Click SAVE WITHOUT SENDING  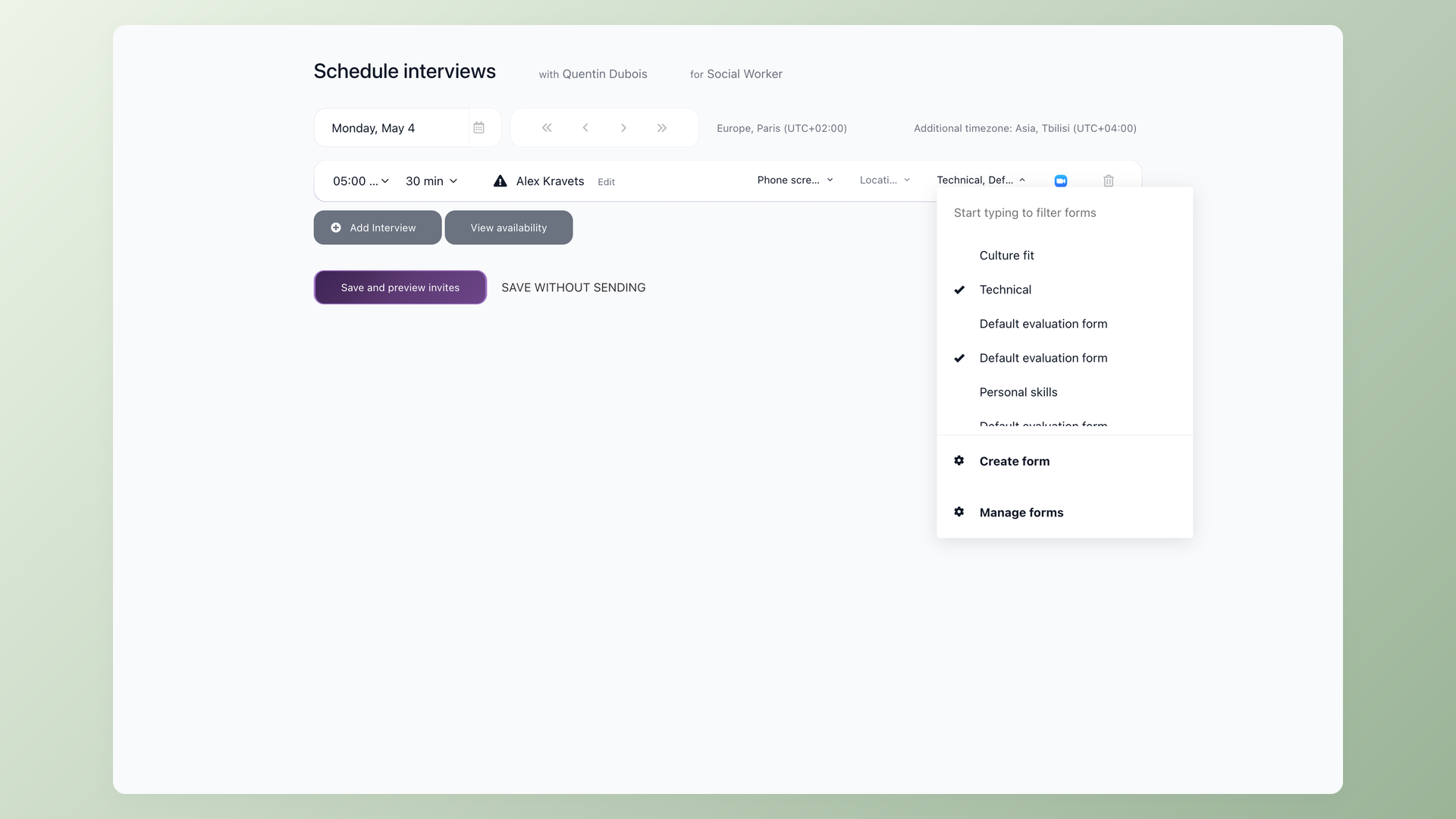(x=573, y=287)
